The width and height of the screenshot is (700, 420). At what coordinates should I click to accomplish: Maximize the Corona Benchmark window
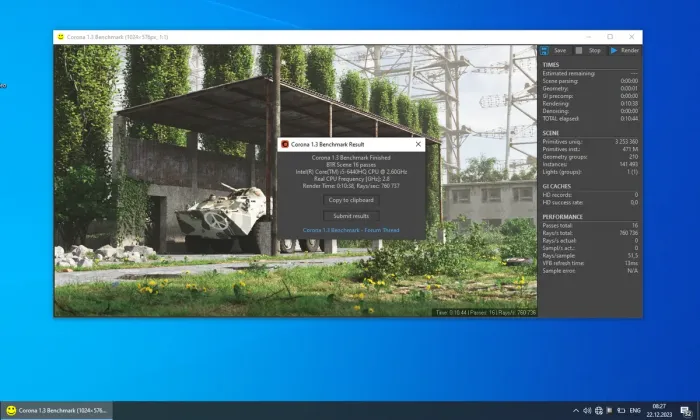(610, 37)
